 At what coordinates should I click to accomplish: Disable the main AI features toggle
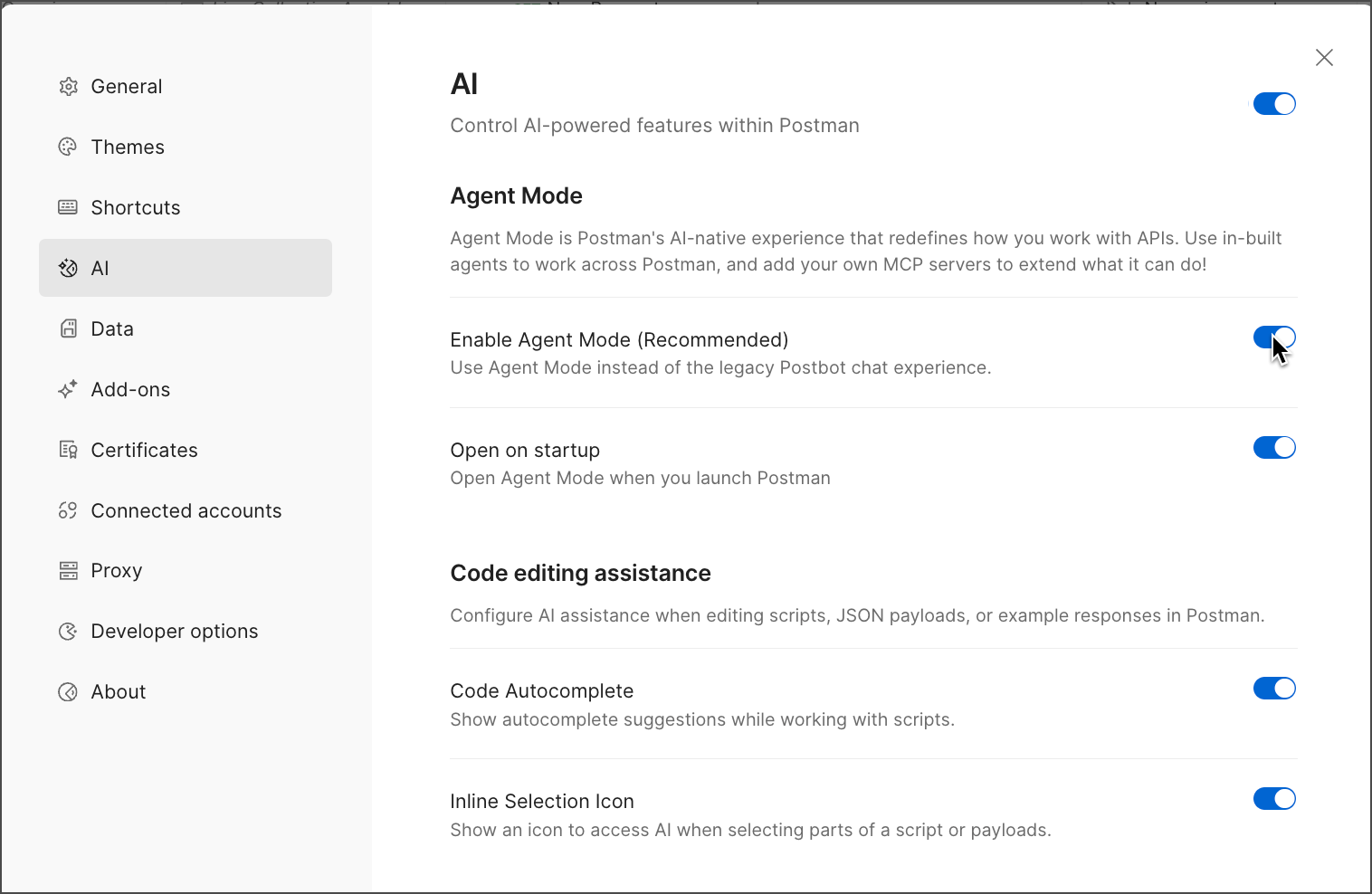pos(1274,103)
